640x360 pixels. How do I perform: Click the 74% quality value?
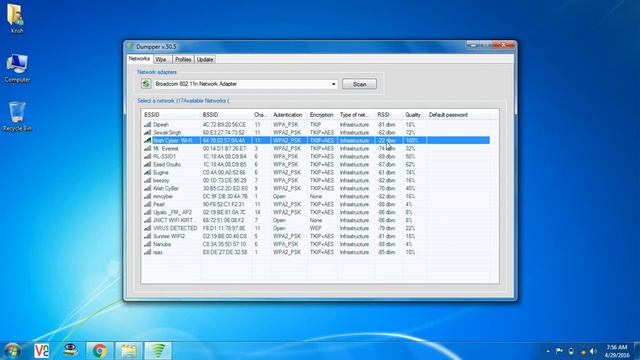(410, 172)
